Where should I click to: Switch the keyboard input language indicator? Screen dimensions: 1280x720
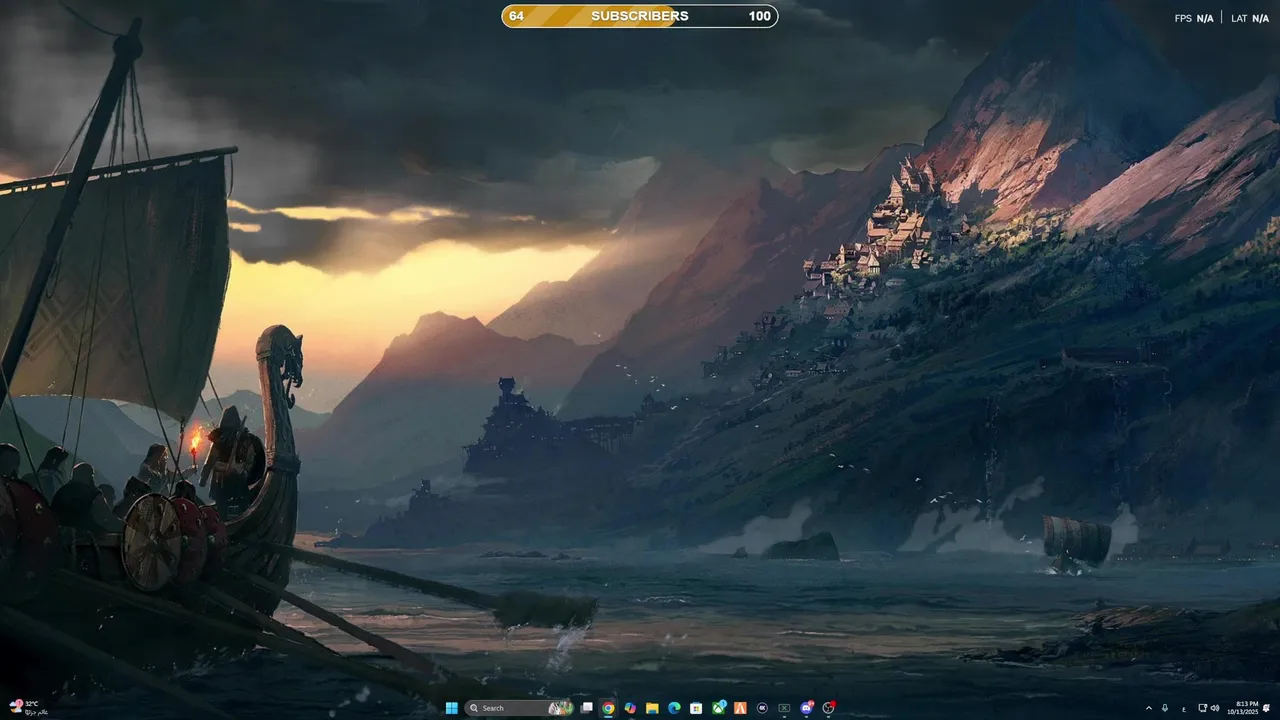pyautogui.click(x=1184, y=709)
